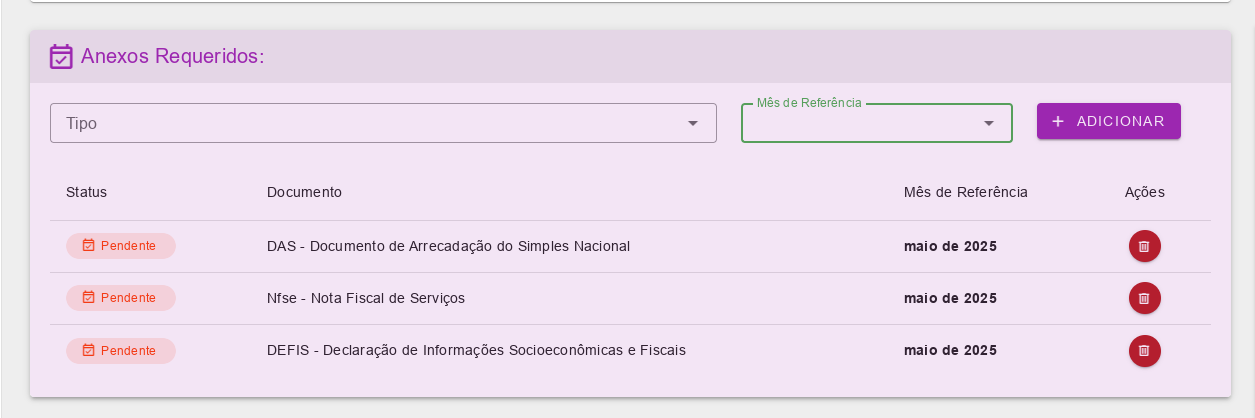Delete the DEFIS declaration row

1144,351
